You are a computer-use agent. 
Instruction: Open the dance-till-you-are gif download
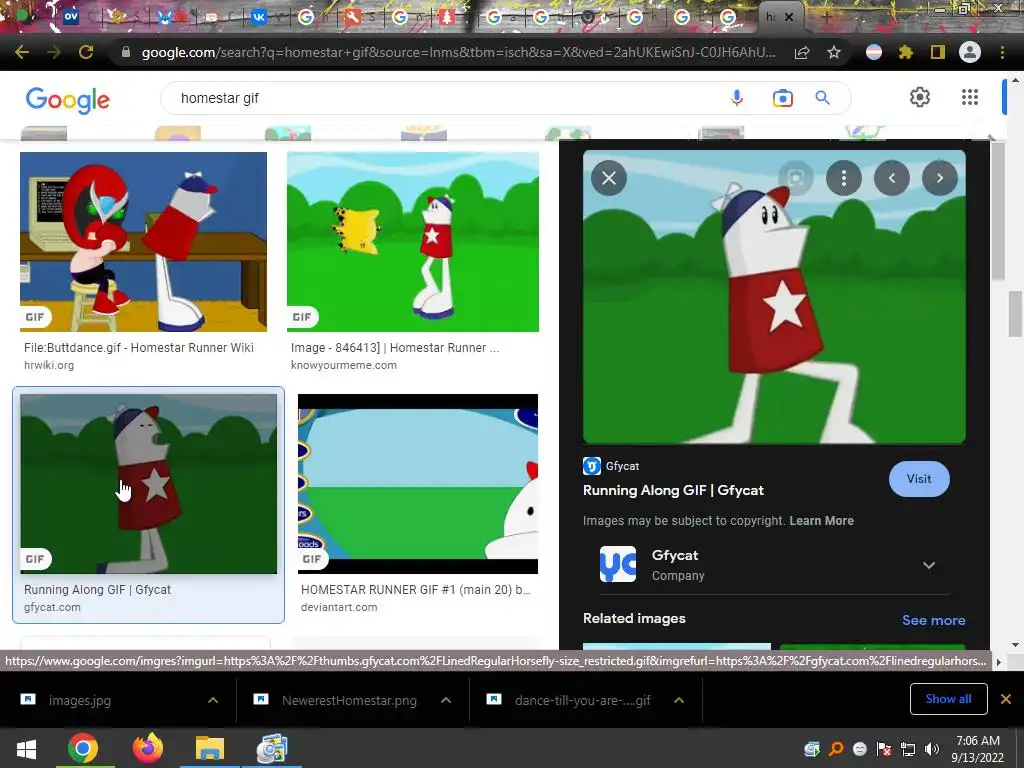pyautogui.click(x=583, y=700)
